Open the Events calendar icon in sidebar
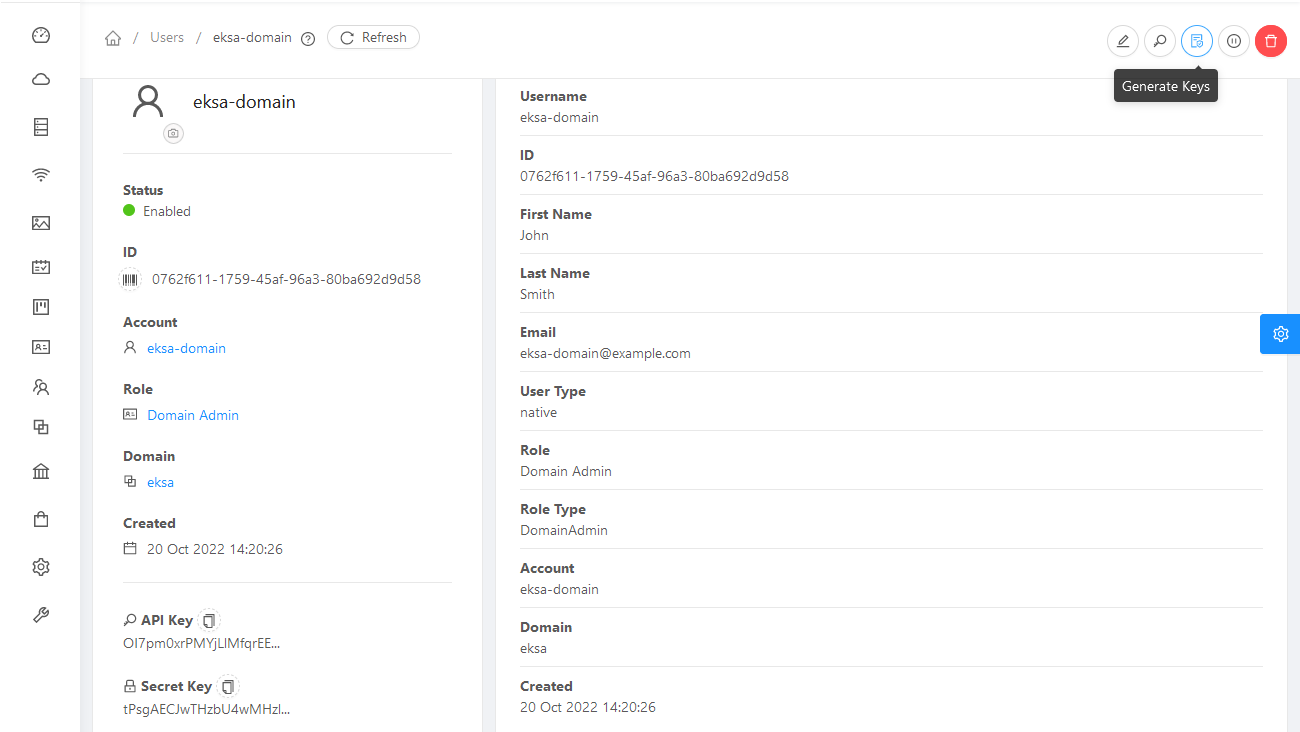This screenshot has height=732, width=1300. click(x=40, y=267)
